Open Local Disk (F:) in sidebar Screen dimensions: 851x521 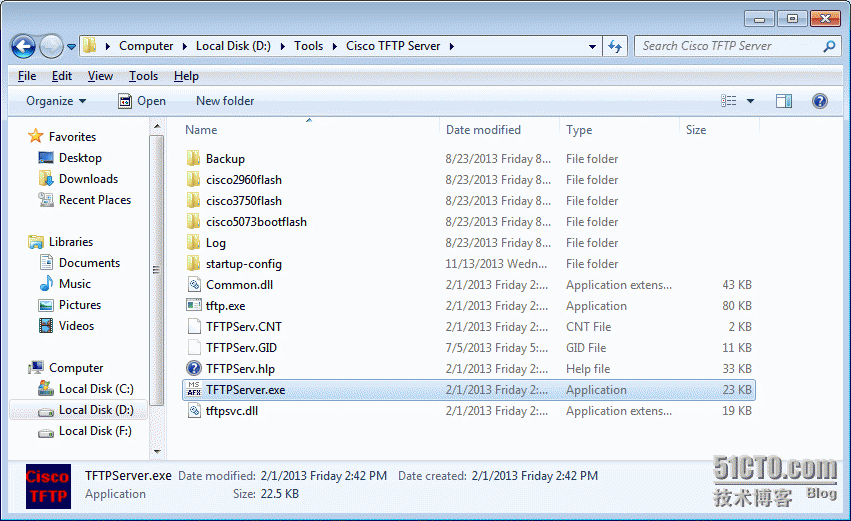click(95, 431)
